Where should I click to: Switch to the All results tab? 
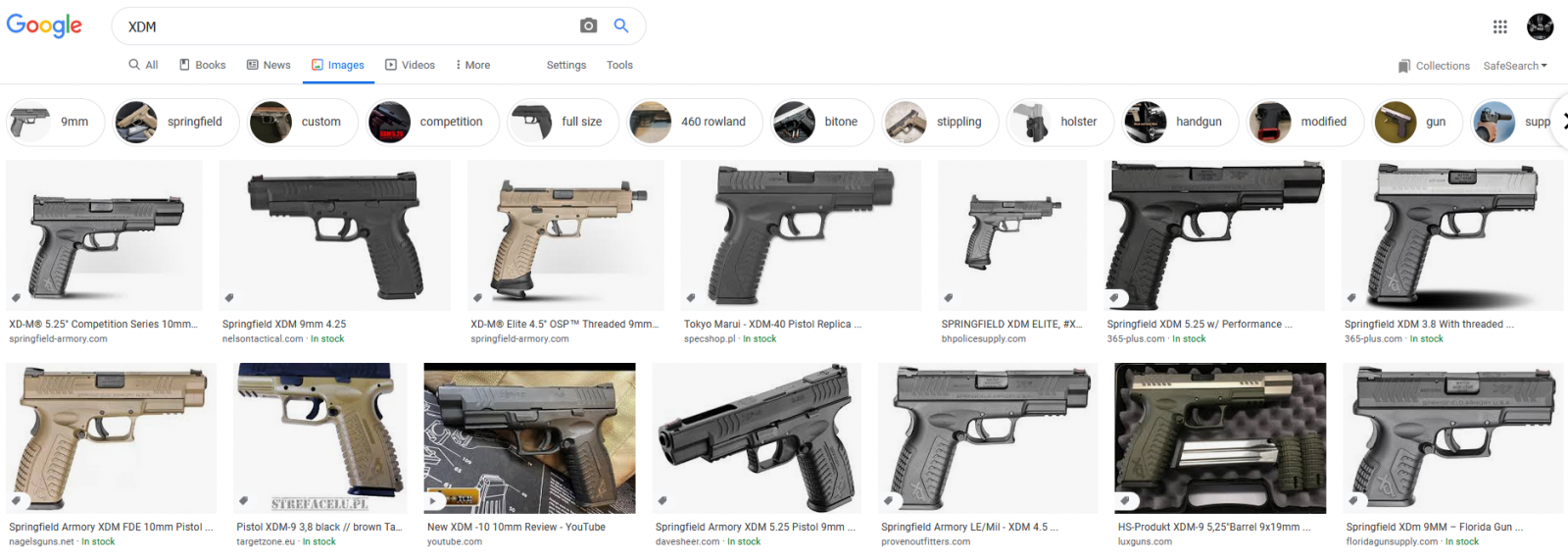pyautogui.click(x=143, y=65)
